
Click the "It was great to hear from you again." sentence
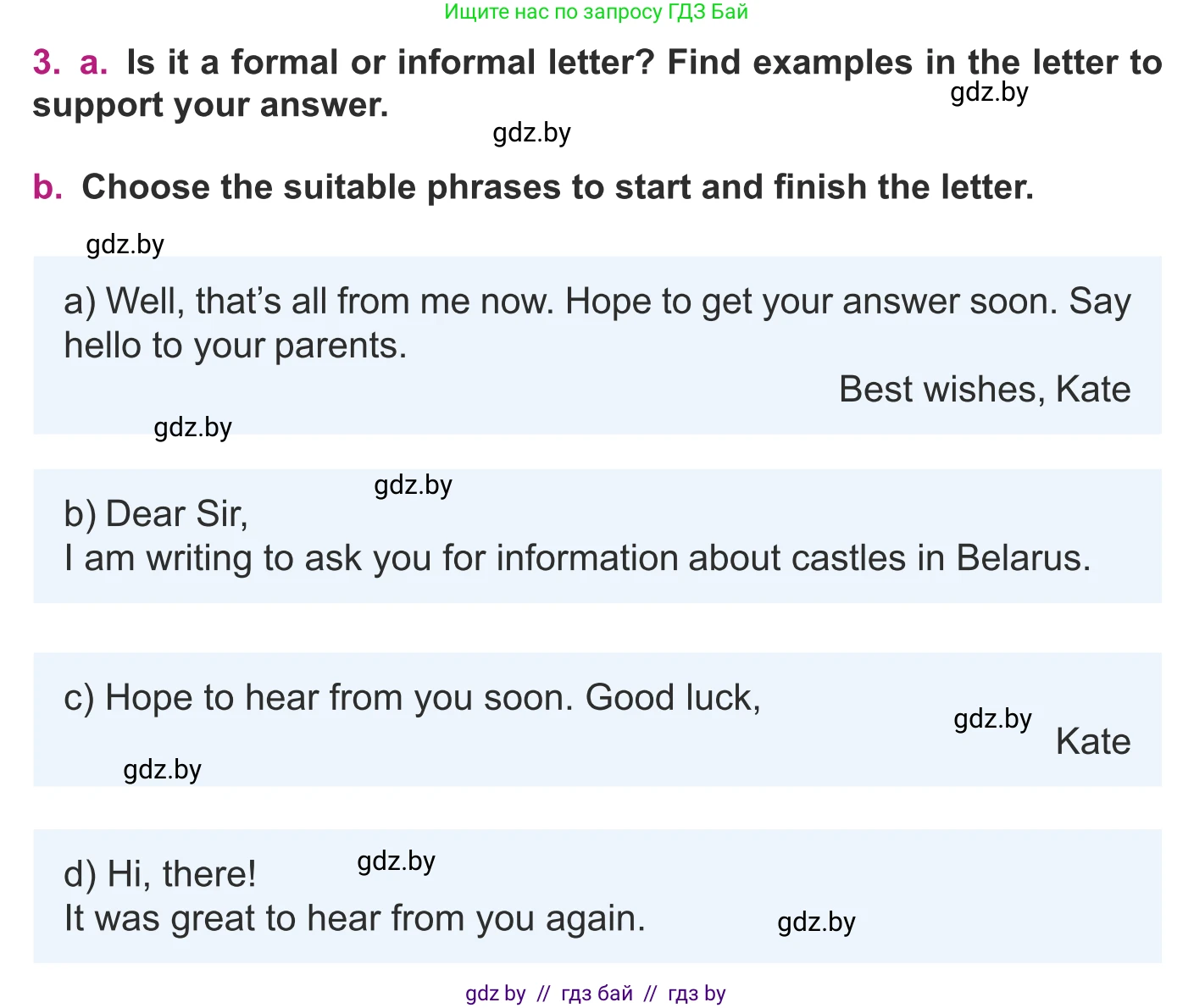point(354,918)
